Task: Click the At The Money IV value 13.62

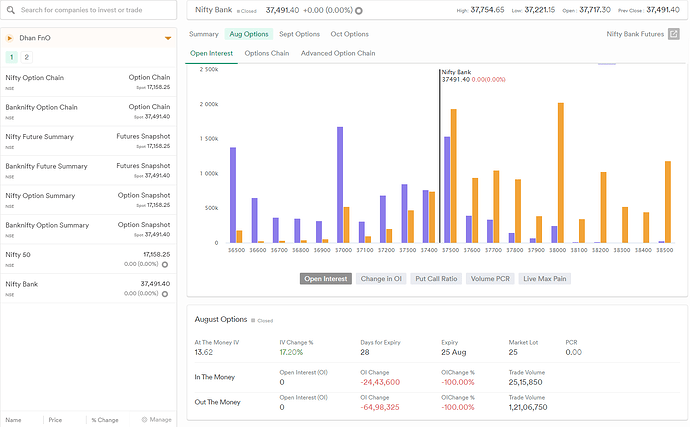Action: (204, 352)
